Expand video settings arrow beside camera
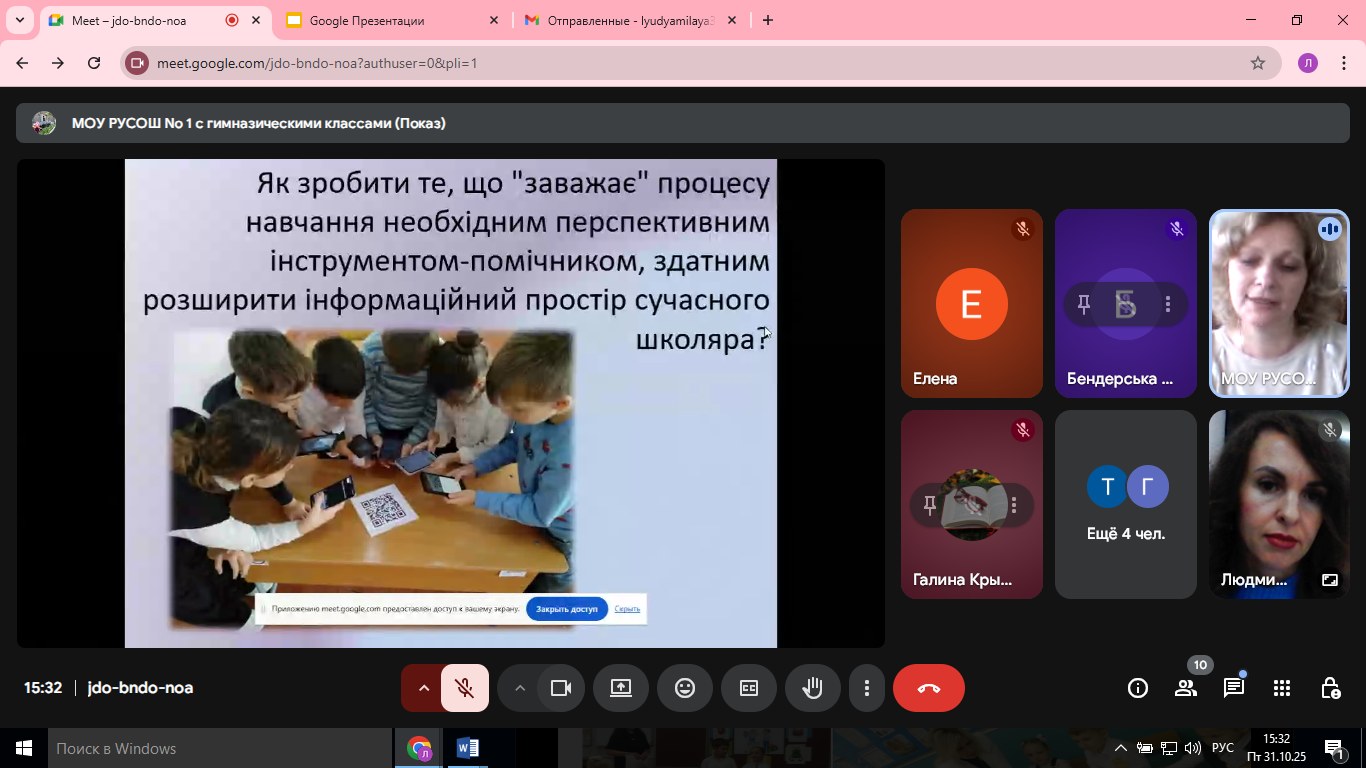 (x=519, y=688)
